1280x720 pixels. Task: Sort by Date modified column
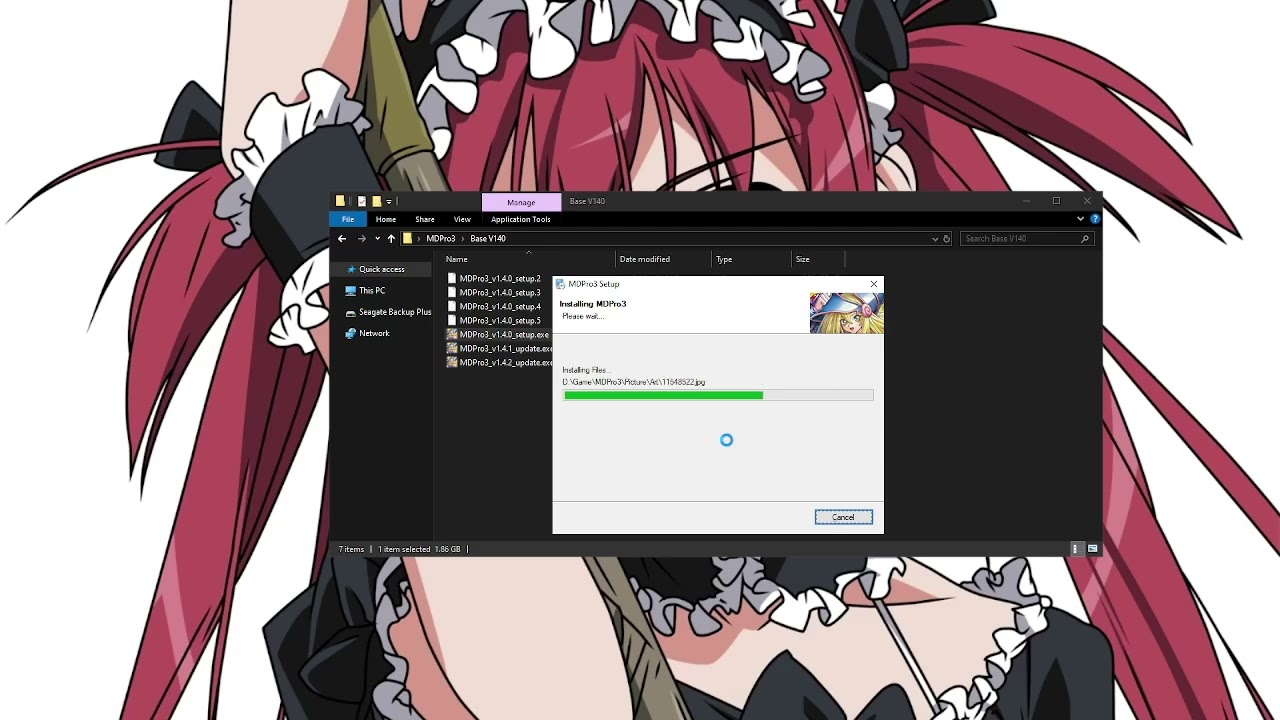pos(645,259)
